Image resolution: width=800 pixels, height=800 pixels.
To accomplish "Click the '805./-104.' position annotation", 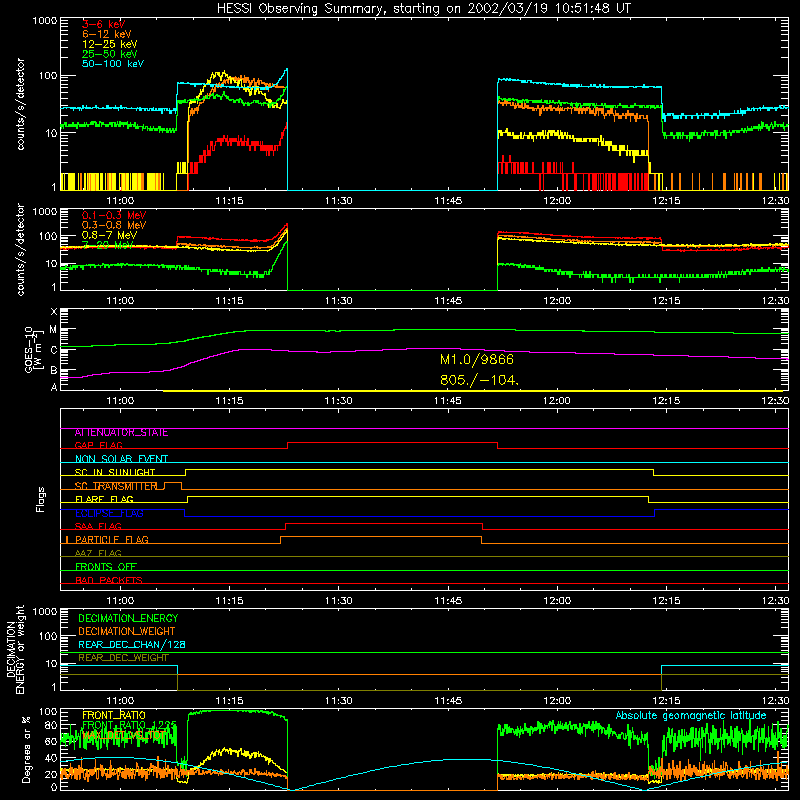I will [x=479, y=380].
